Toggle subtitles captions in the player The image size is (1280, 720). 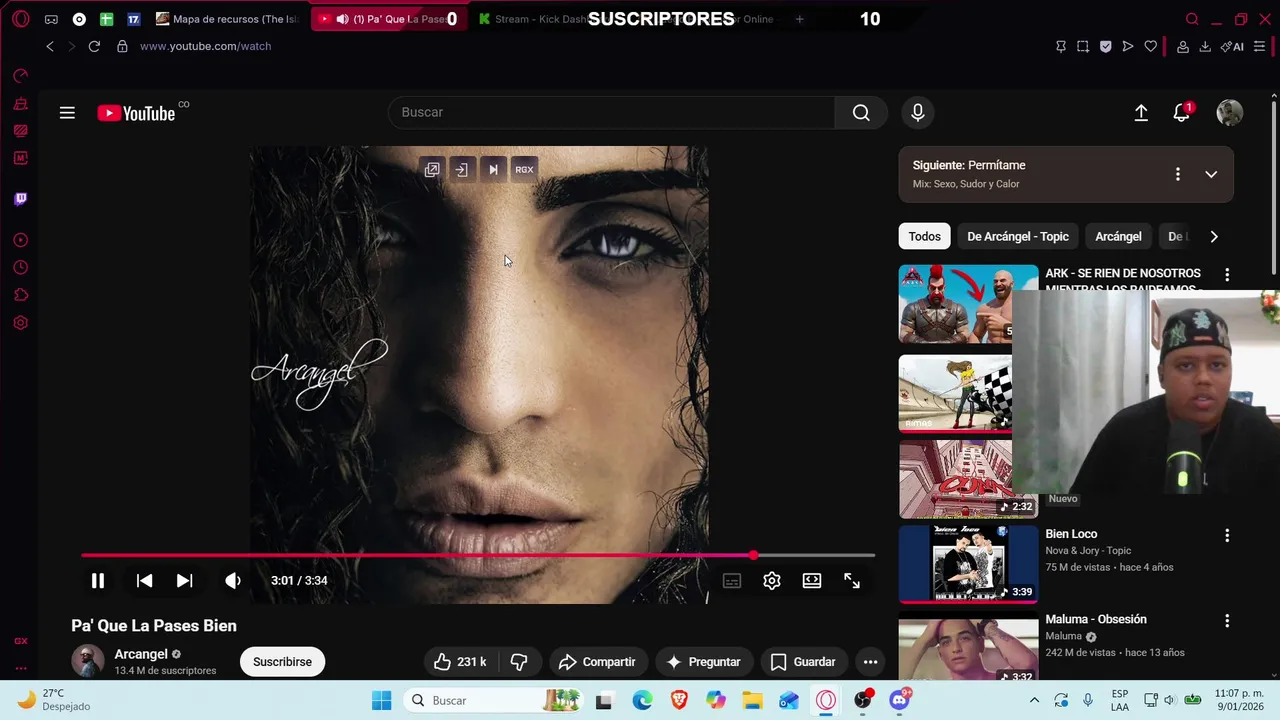[x=732, y=581]
